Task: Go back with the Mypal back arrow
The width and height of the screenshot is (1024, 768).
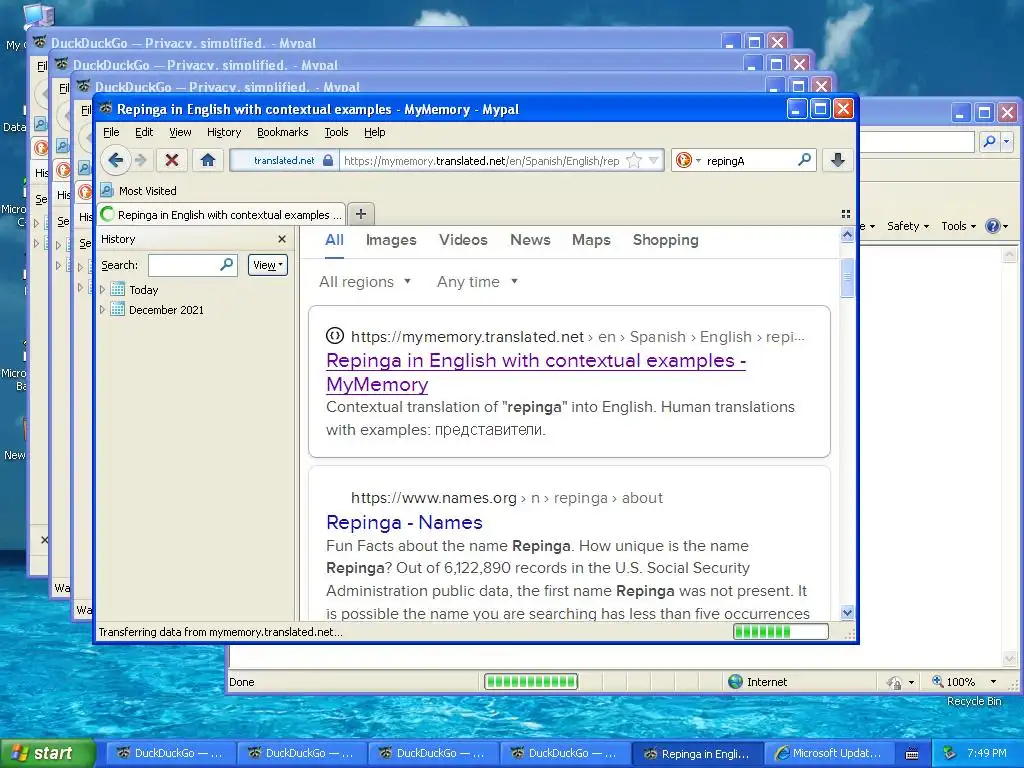Action: coord(116,160)
